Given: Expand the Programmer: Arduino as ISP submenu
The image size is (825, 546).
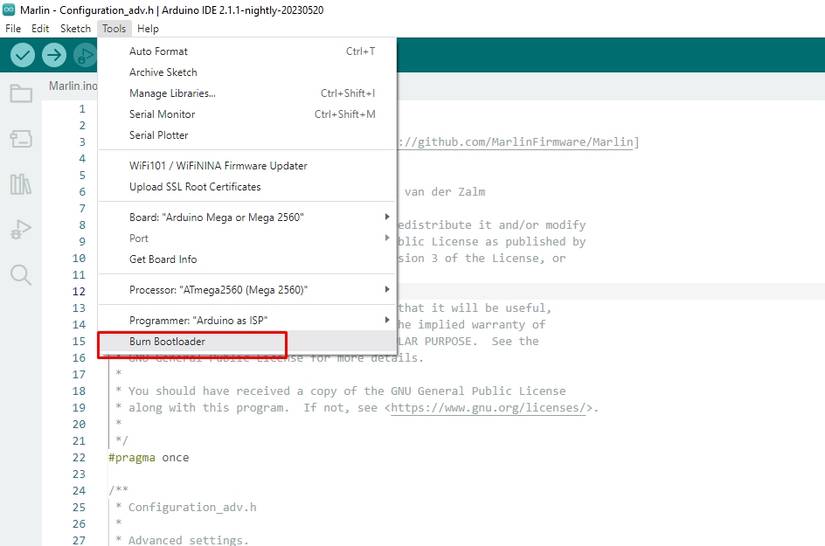Looking at the screenshot, I should (247, 320).
